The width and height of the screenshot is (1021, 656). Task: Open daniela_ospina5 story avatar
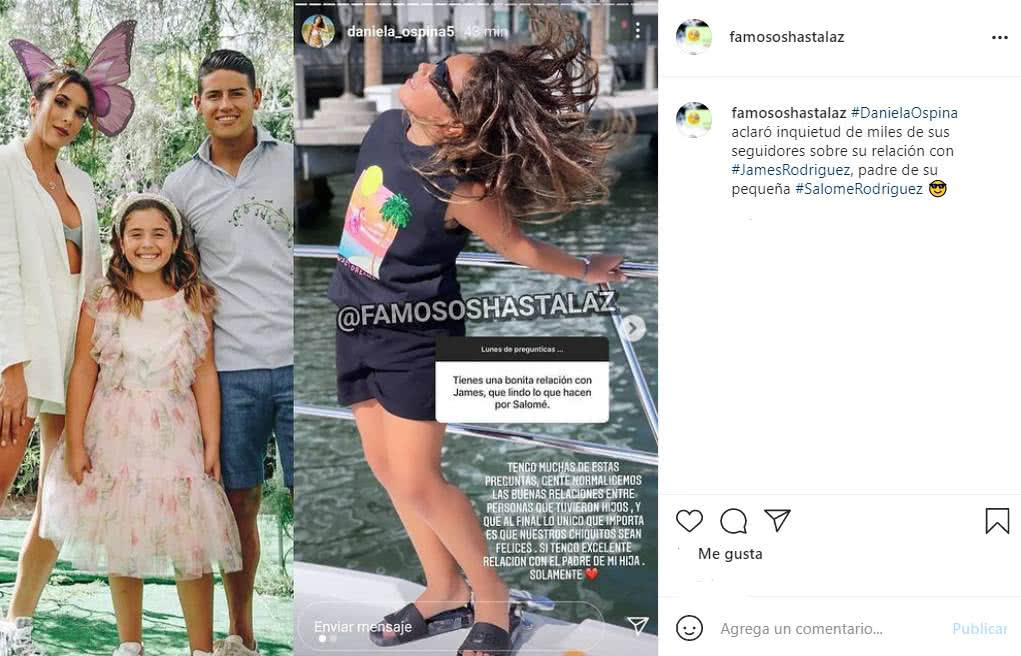318,31
